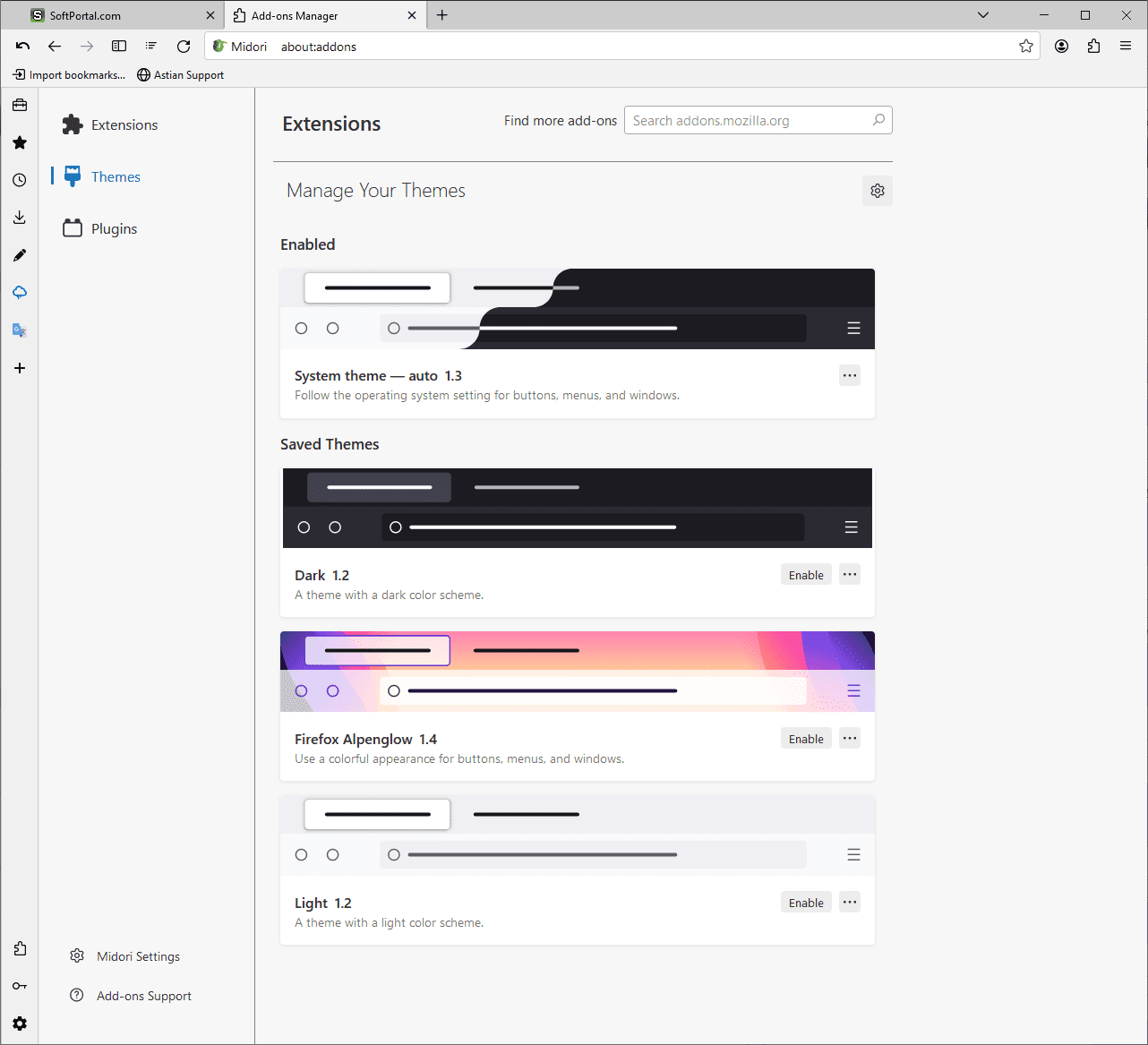This screenshot has height=1045, width=1148.
Task: Open Add-ons Support link
Action: point(131,996)
